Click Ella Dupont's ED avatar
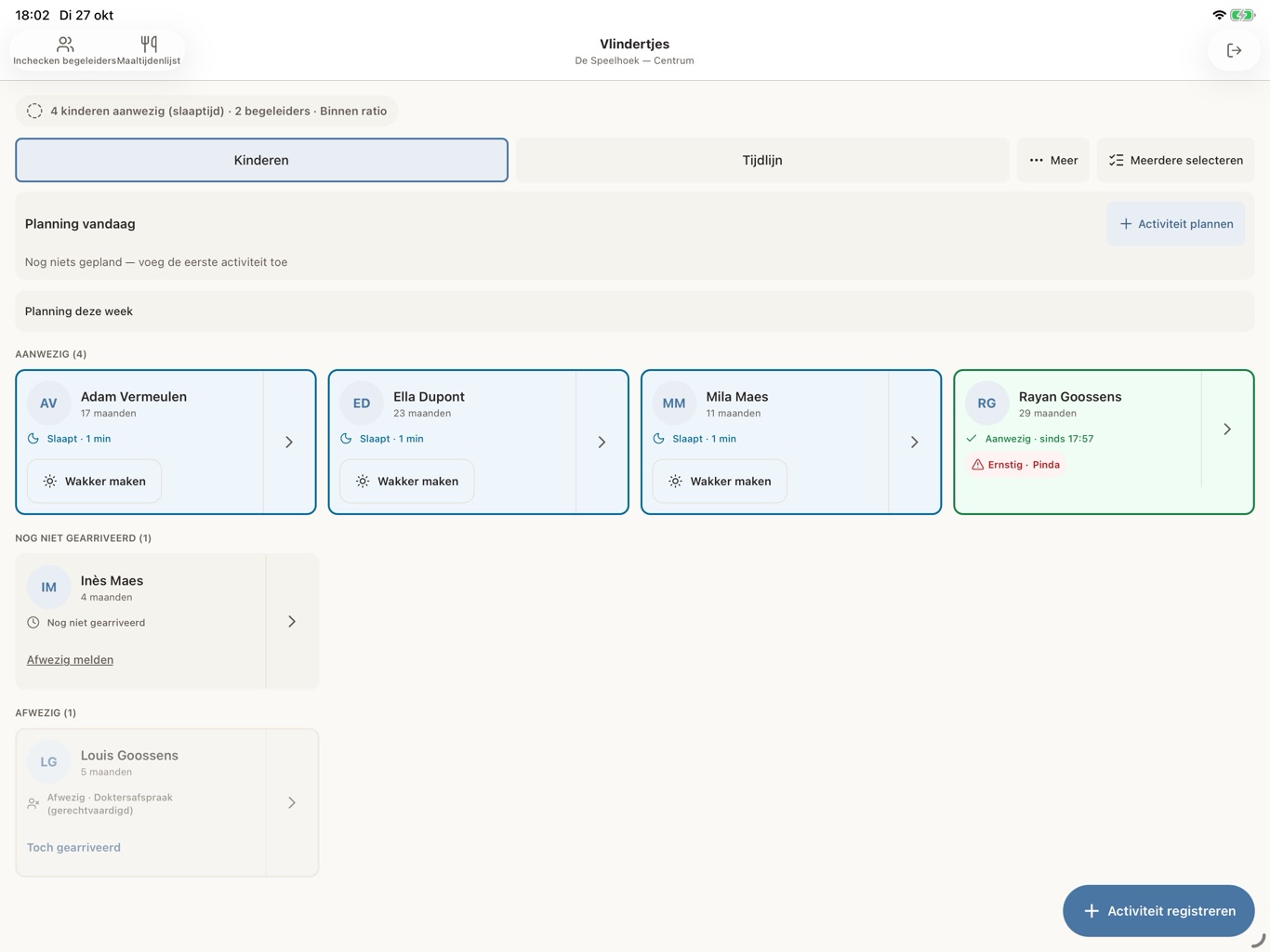Image resolution: width=1270 pixels, height=952 pixels. coord(362,403)
